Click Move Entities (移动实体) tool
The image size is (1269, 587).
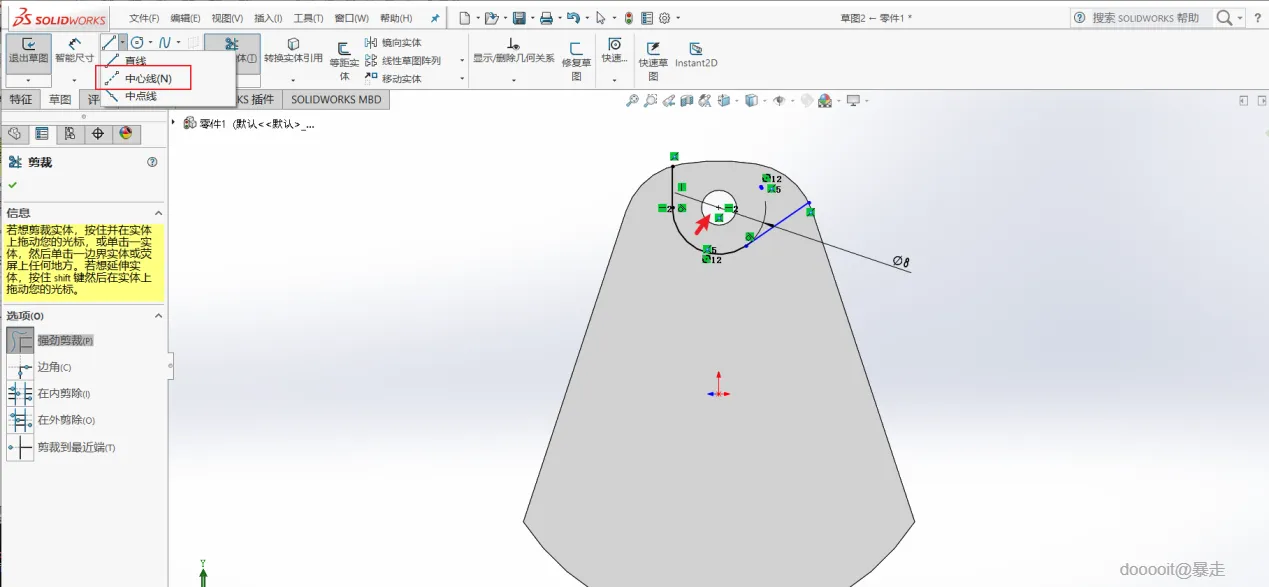click(393, 79)
